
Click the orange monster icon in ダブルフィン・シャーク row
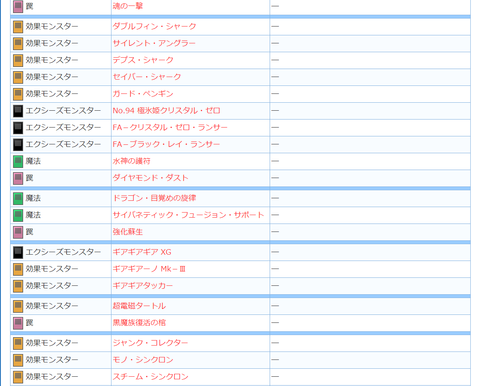pos(18,27)
